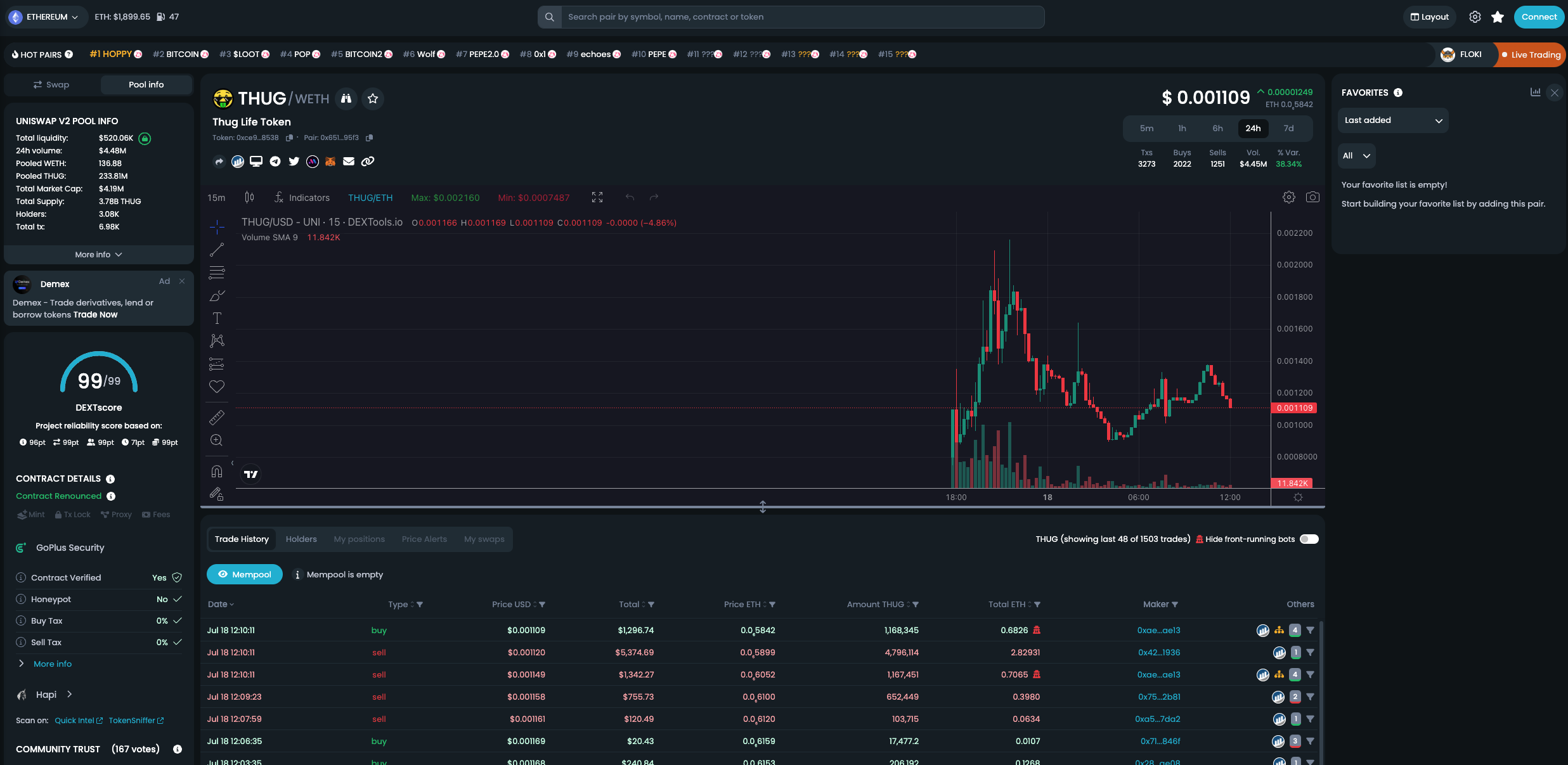The width and height of the screenshot is (1568, 765).
Task: Add token to MetaMask via fox icon
Action: (x=330, y=162)
